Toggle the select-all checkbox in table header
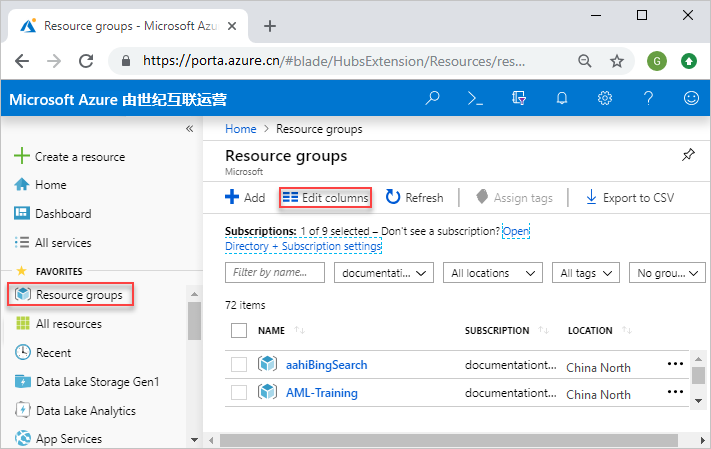Viewport: 711px width, 449px height. tap(239, 330)
